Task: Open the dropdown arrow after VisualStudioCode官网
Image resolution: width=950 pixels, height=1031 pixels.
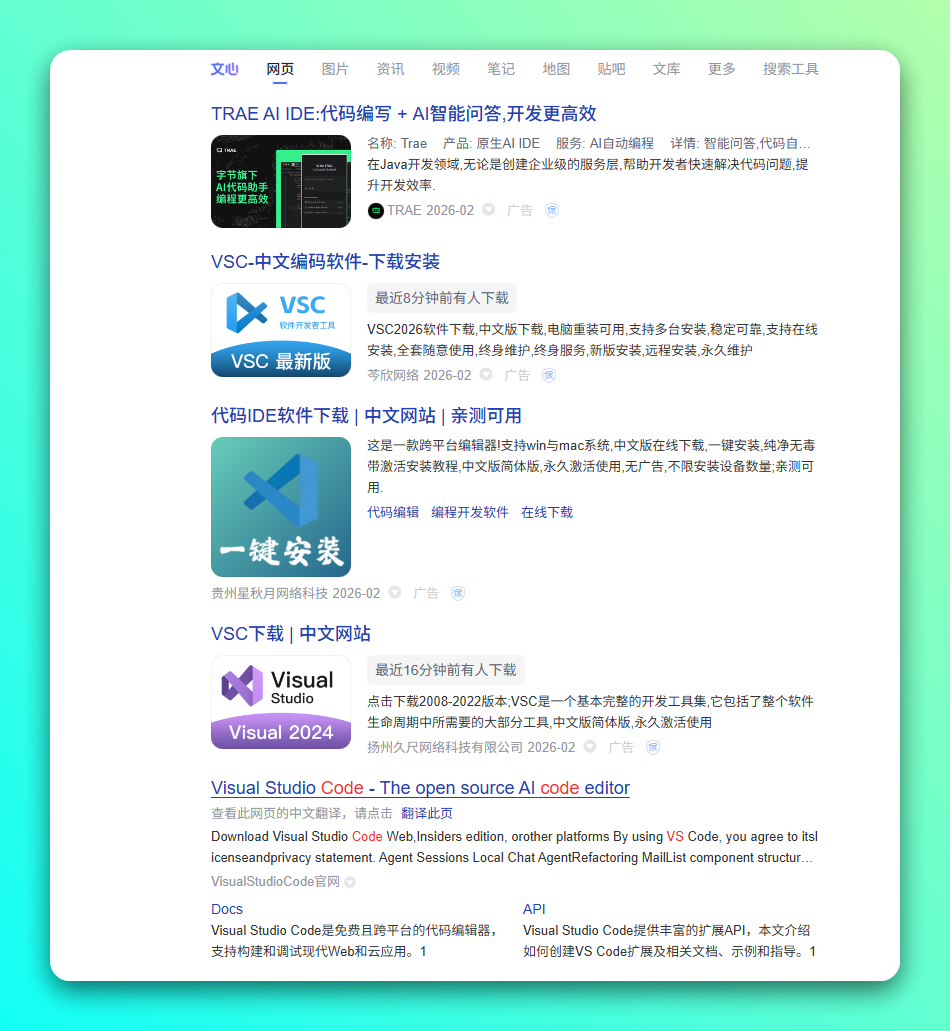Action: tap(350, 882)
